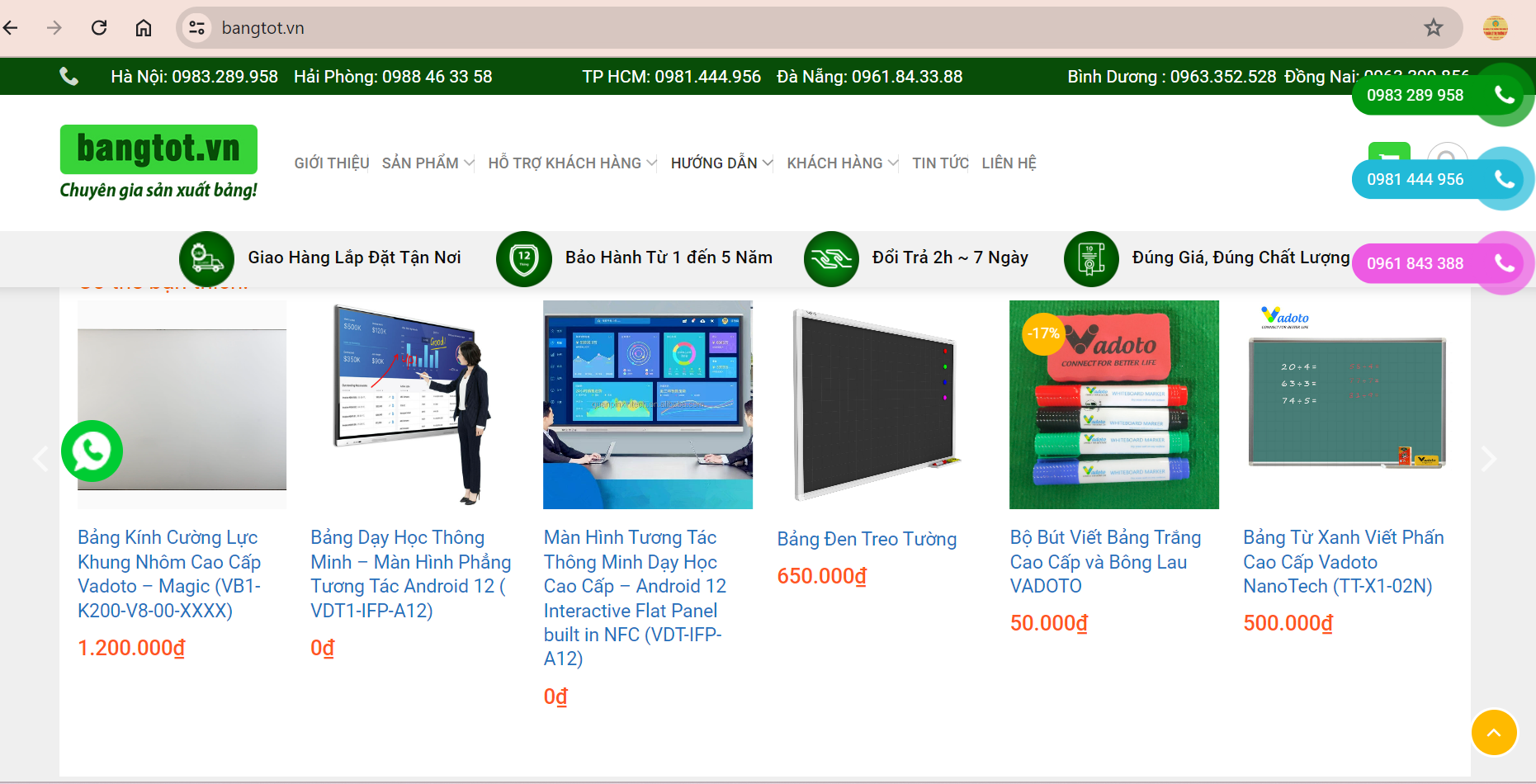Open the GIỚI THIỆU menu item
Screen dimensions: 1536x784
pyautogui.click(x=332, y=163)
